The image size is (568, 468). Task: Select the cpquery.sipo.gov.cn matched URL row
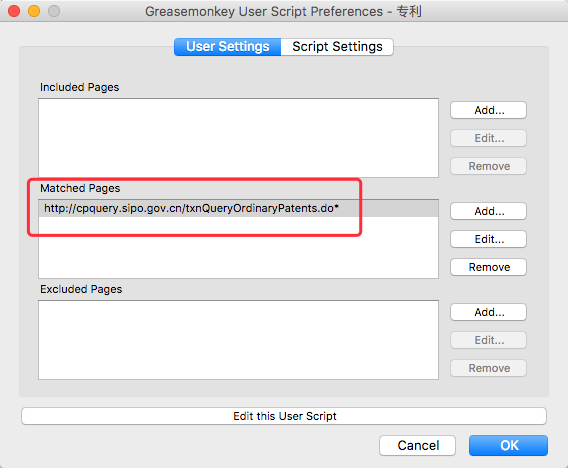(238, 208)
